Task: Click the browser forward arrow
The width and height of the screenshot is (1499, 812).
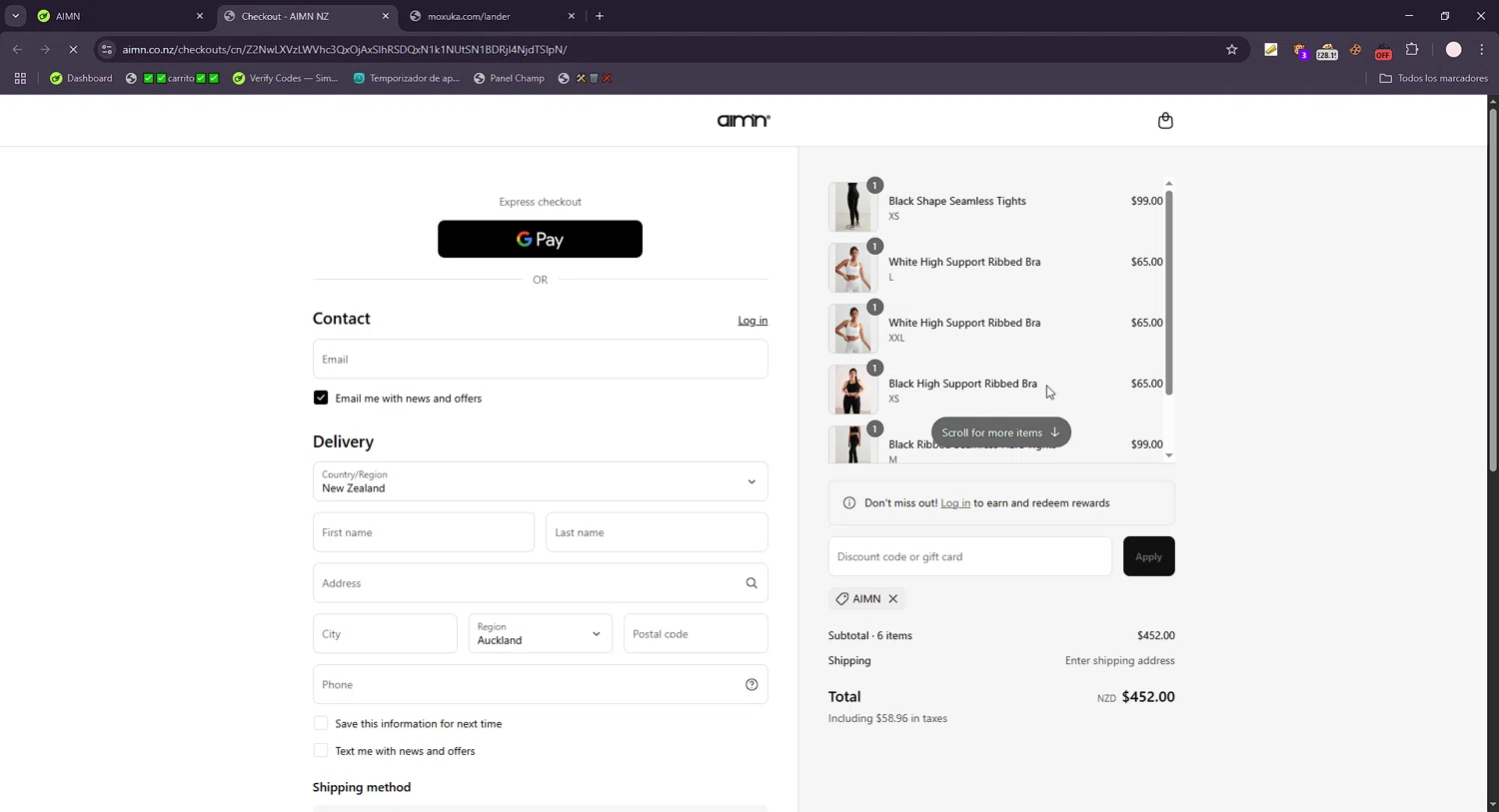Action: click(x=45, y=49)
